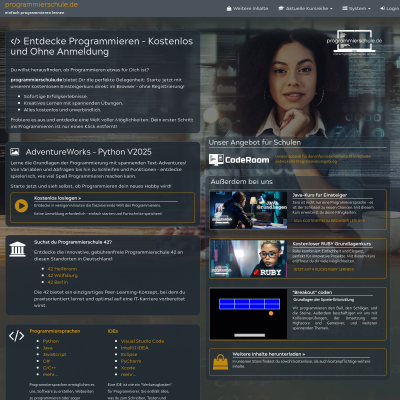
Task: Click the Java link under Programmiersprachen
Action: [48, 348]
